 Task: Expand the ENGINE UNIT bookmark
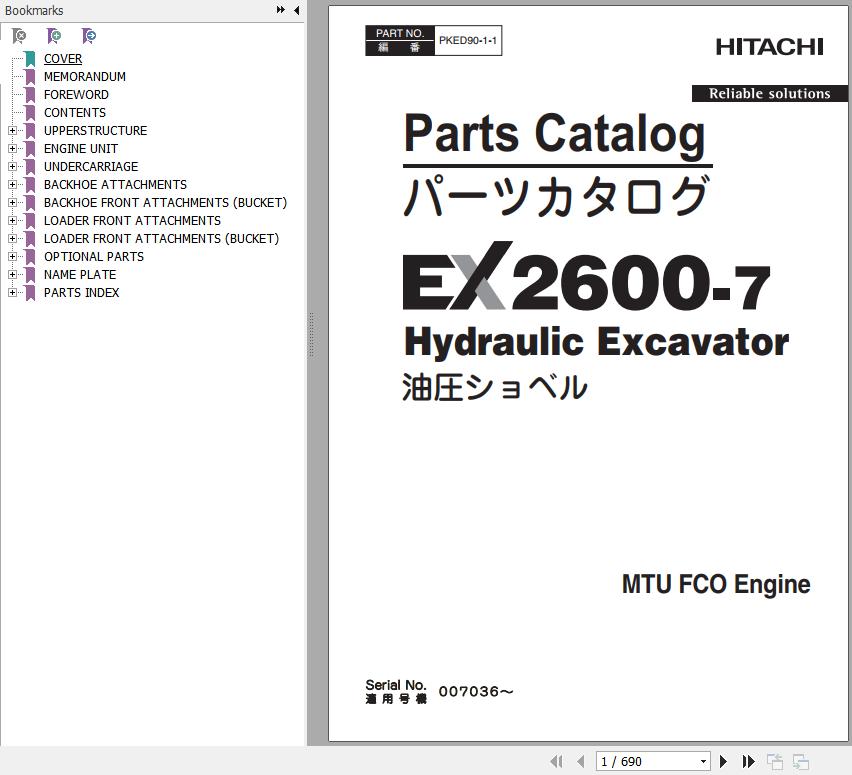(x=12, y=148)
